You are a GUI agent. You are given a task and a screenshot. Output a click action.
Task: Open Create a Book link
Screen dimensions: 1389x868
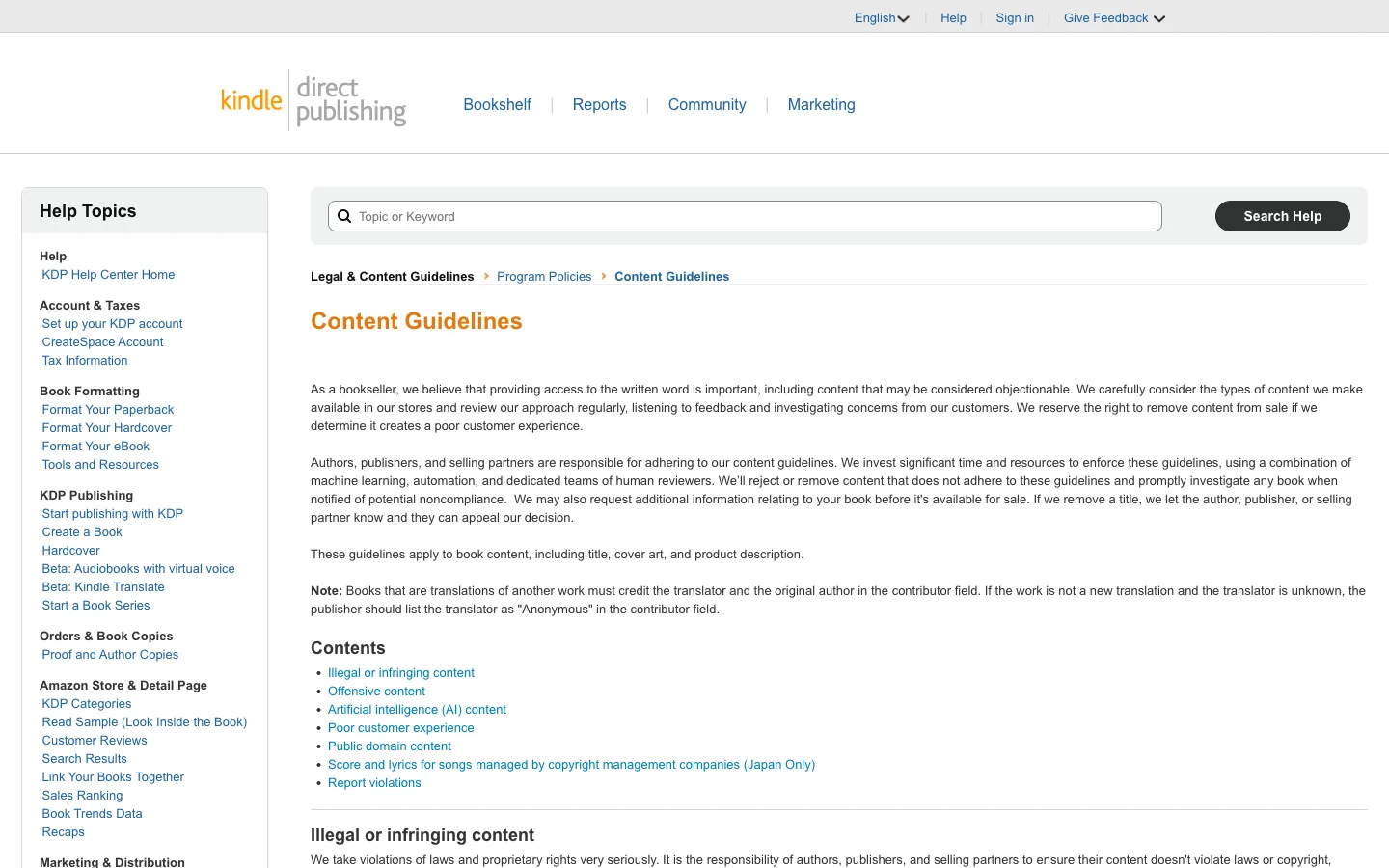coord(82,532)
